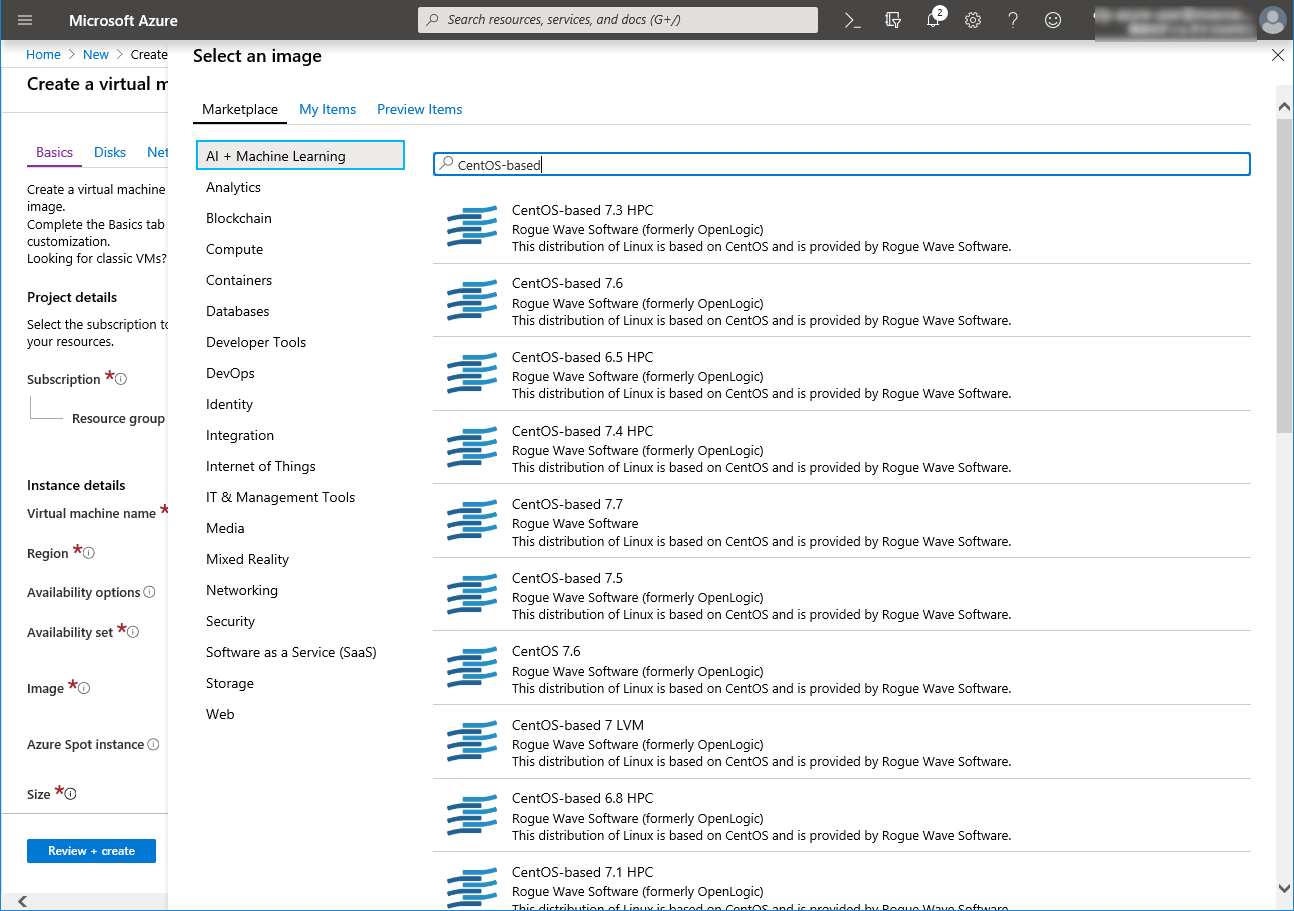Open the Help question mark
This screenshot has height=911, width=1294.
(1013, 20)
